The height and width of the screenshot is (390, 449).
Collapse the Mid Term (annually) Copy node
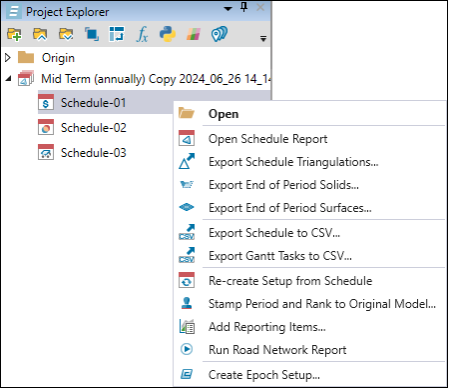click(x=8, y=79)
